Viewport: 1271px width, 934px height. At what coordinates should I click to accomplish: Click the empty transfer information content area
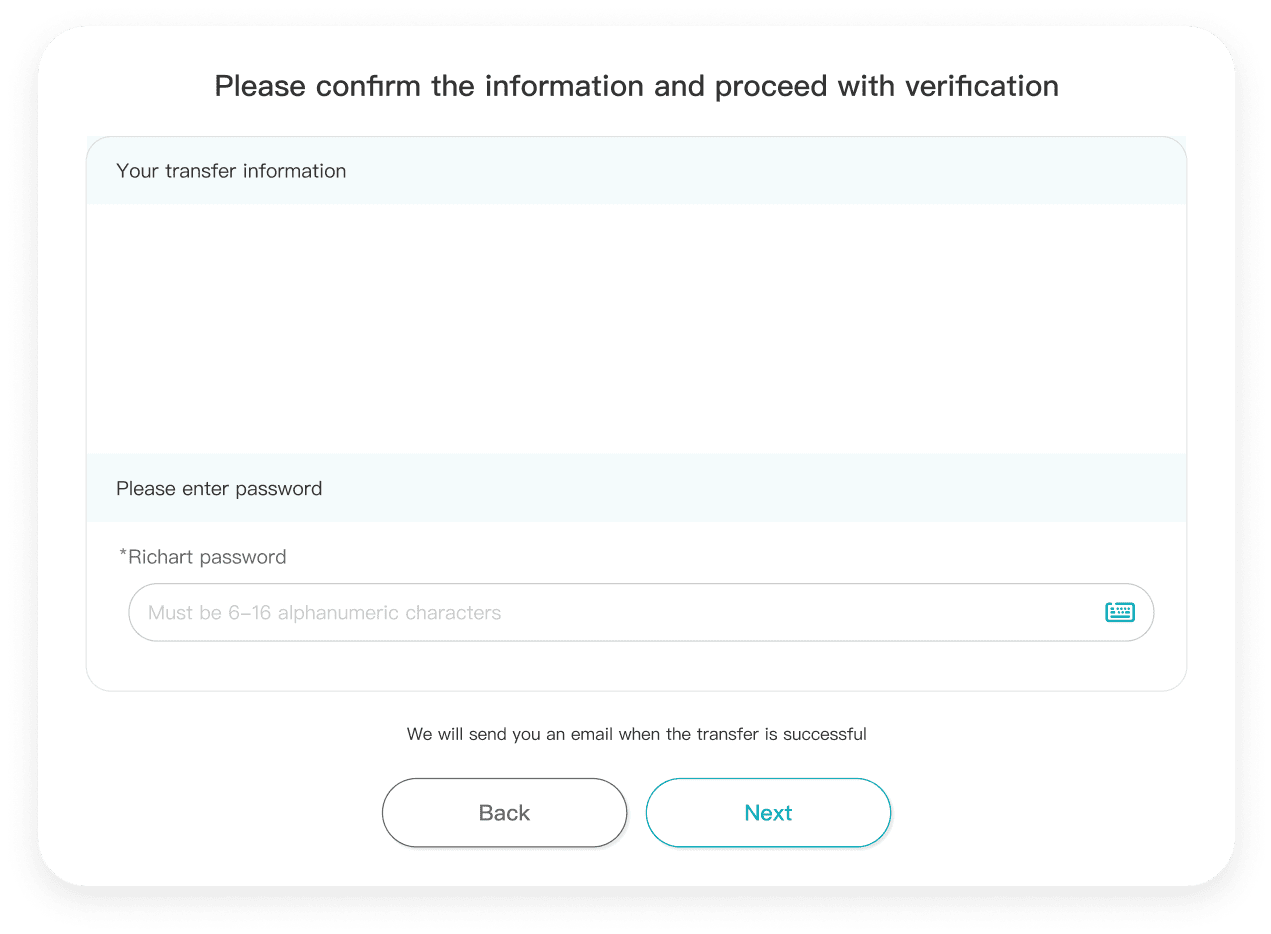(x=636, y=329)
